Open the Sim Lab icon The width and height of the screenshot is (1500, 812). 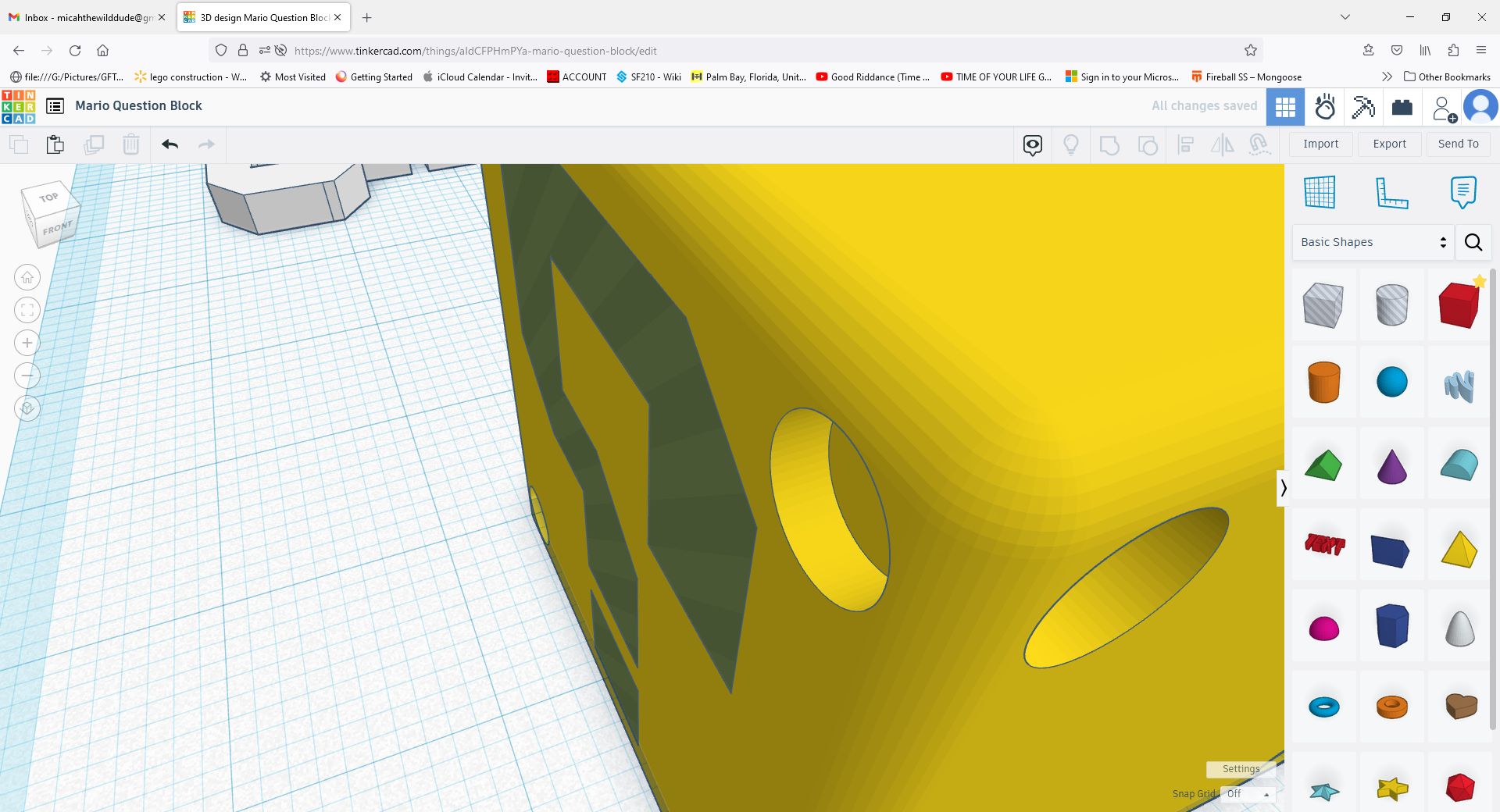coord(1325,107)
